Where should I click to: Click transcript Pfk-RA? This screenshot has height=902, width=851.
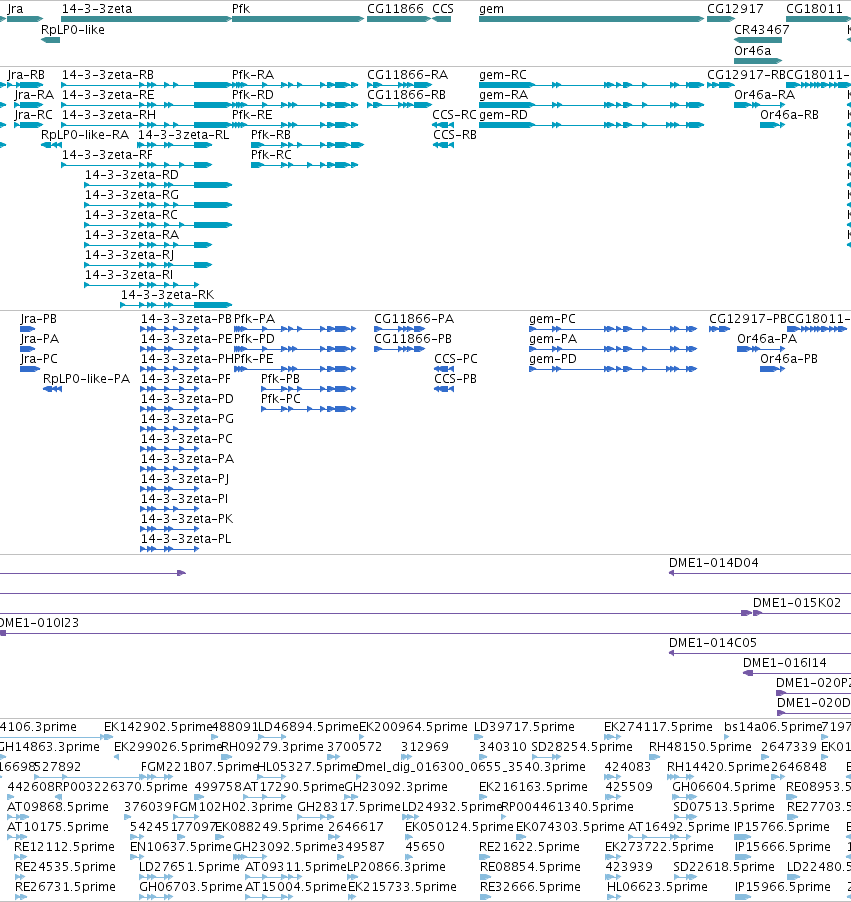[253, 75]
